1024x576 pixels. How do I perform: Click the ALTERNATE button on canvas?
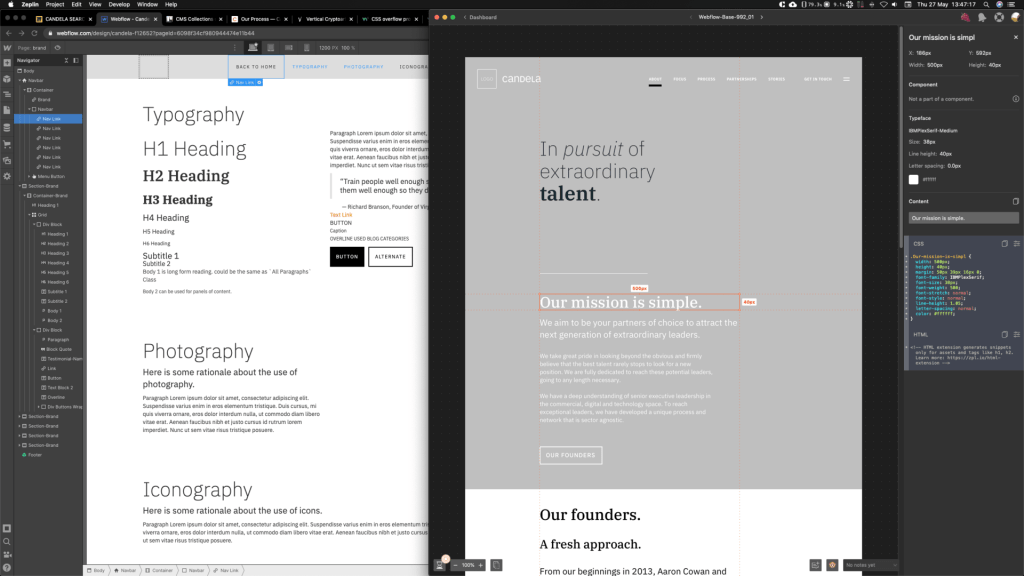[x=390, y=257]
